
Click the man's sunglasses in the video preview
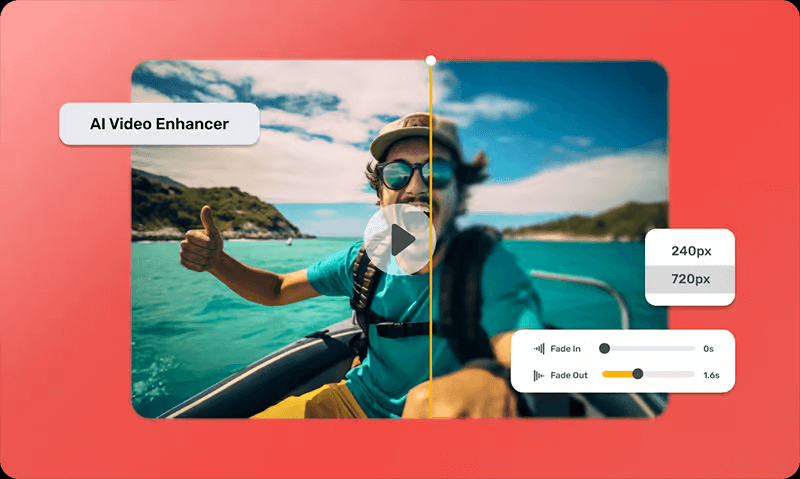414,174
